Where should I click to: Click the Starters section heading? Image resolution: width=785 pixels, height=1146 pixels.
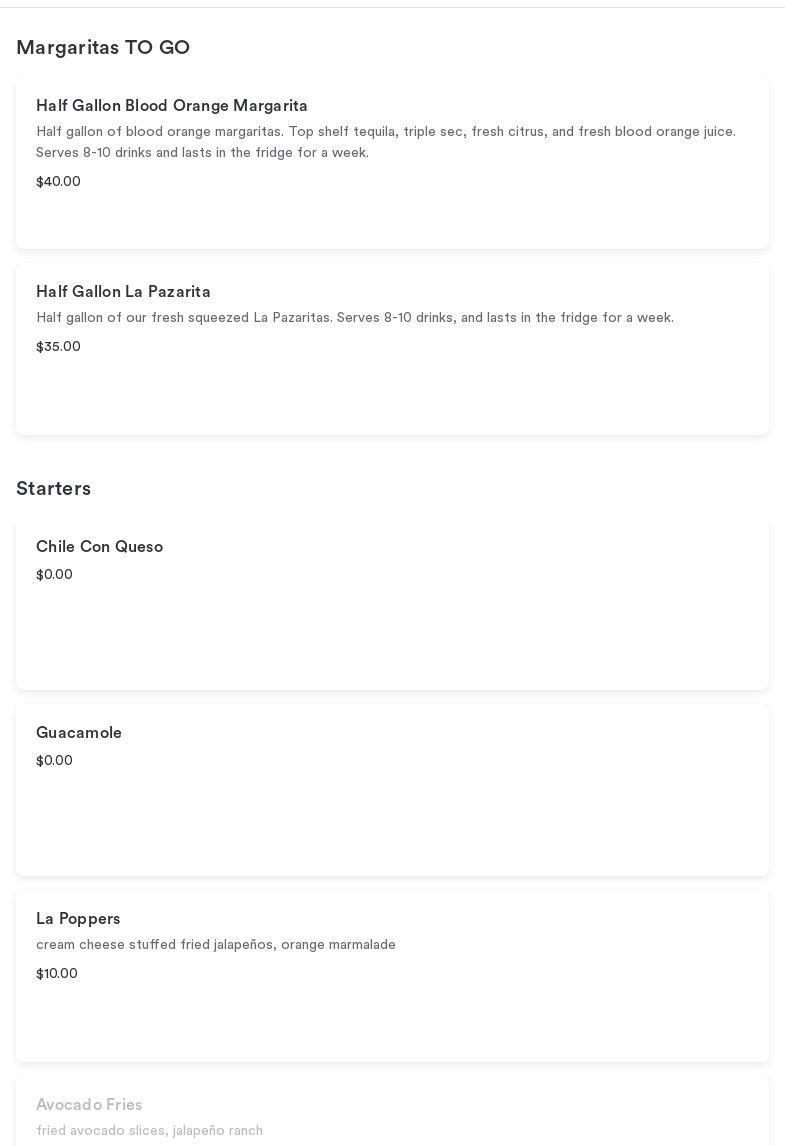pyautogui.click(x=53, y=489)
